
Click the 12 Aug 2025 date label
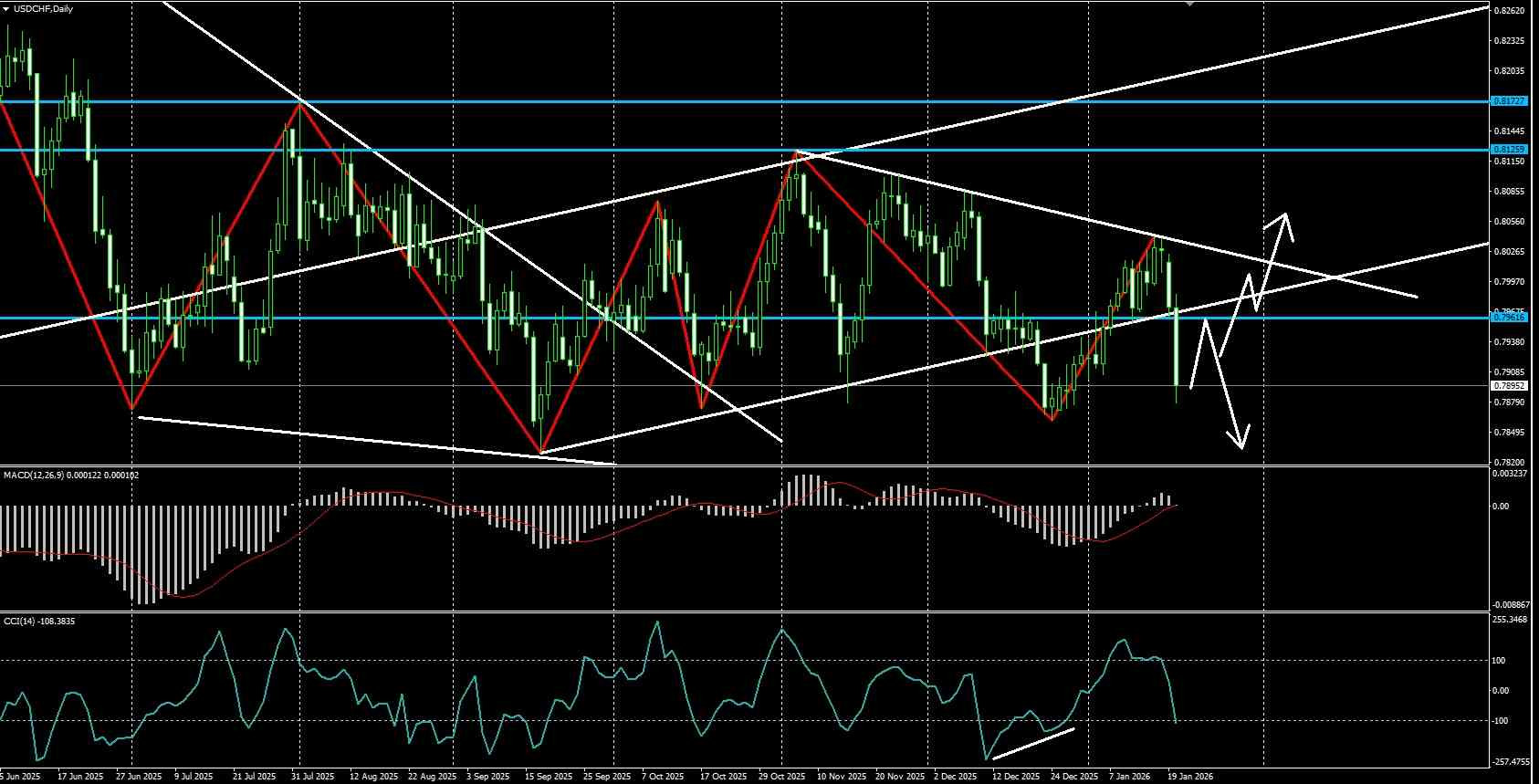[x=374, y=777]
